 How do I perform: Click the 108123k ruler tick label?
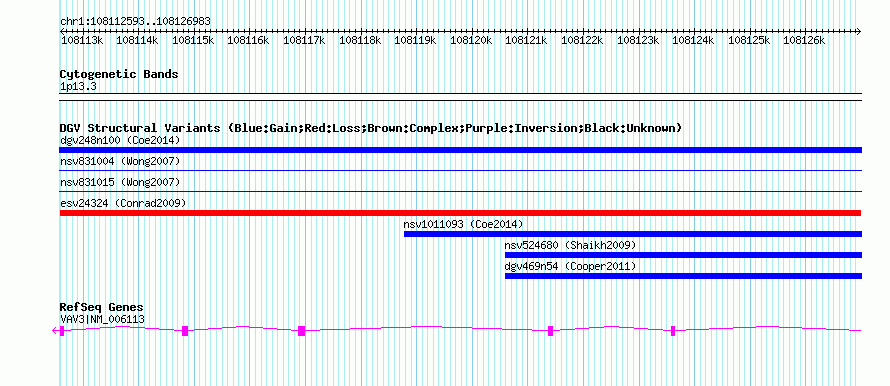click(x=638, y=40)
